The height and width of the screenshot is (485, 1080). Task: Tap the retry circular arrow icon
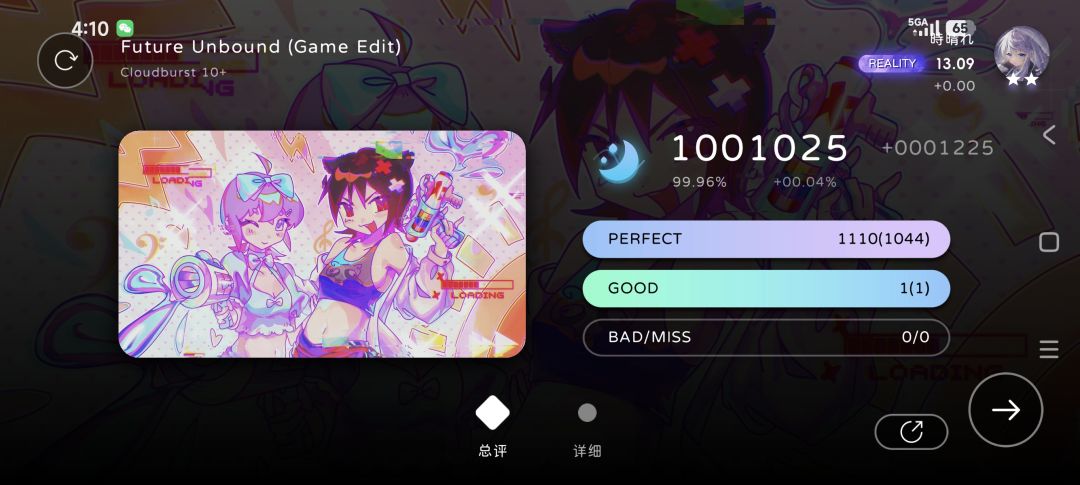[65, 61]
